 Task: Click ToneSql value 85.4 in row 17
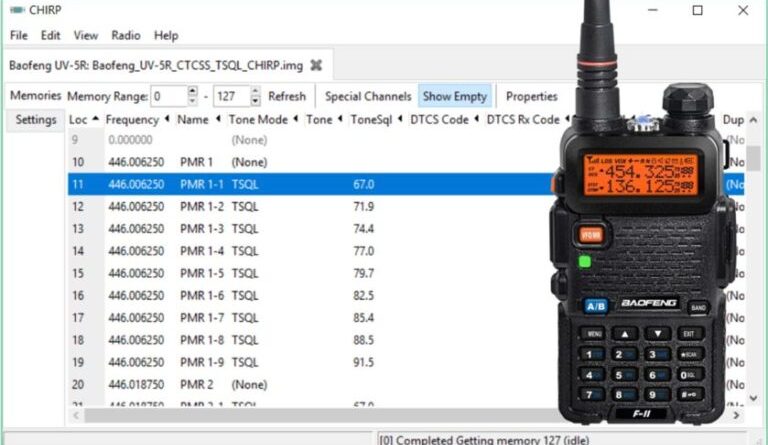point(363,318)
